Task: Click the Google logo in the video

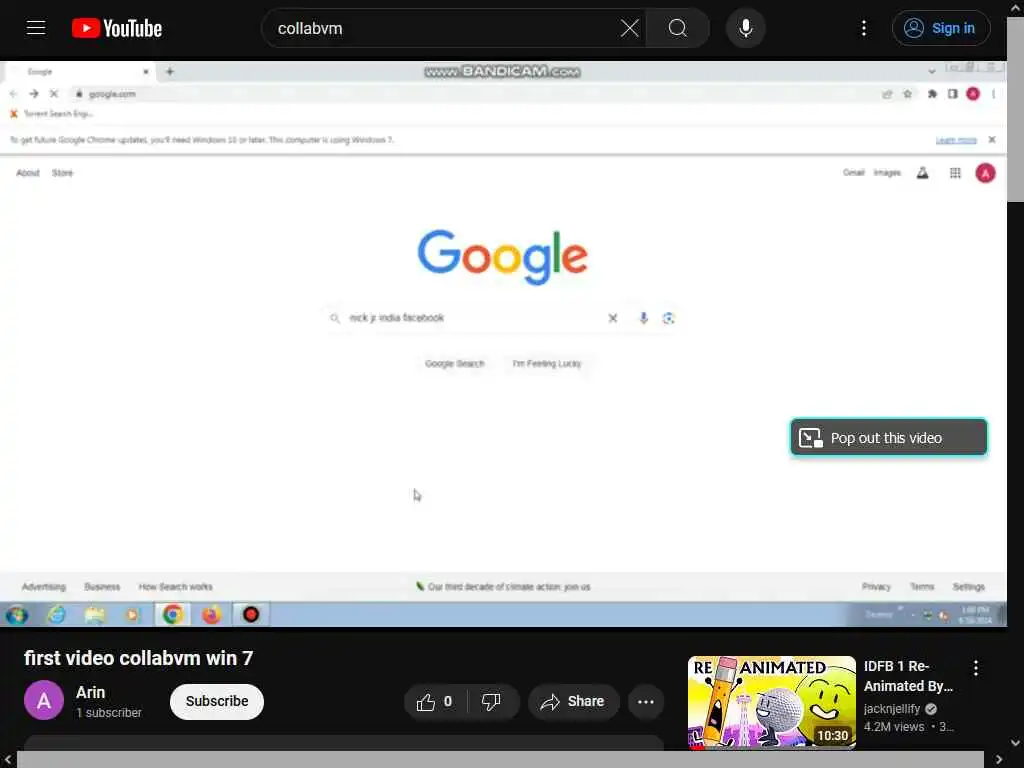Action: click(x=503, y=257)
